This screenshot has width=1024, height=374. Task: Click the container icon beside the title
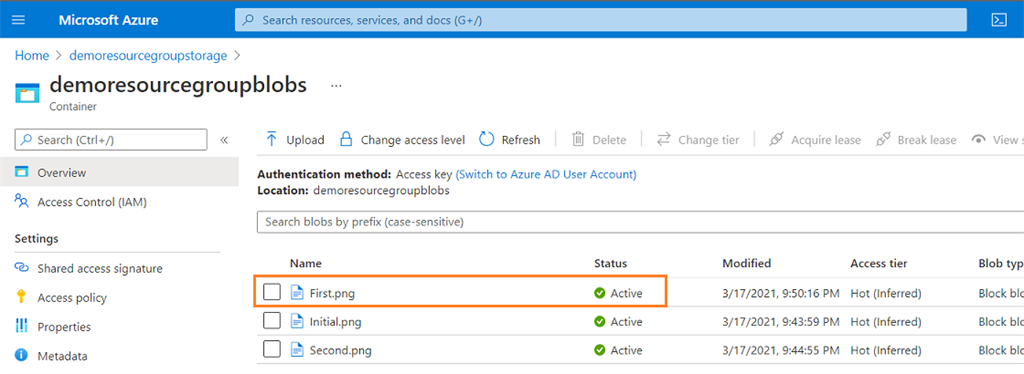(27, 94)
